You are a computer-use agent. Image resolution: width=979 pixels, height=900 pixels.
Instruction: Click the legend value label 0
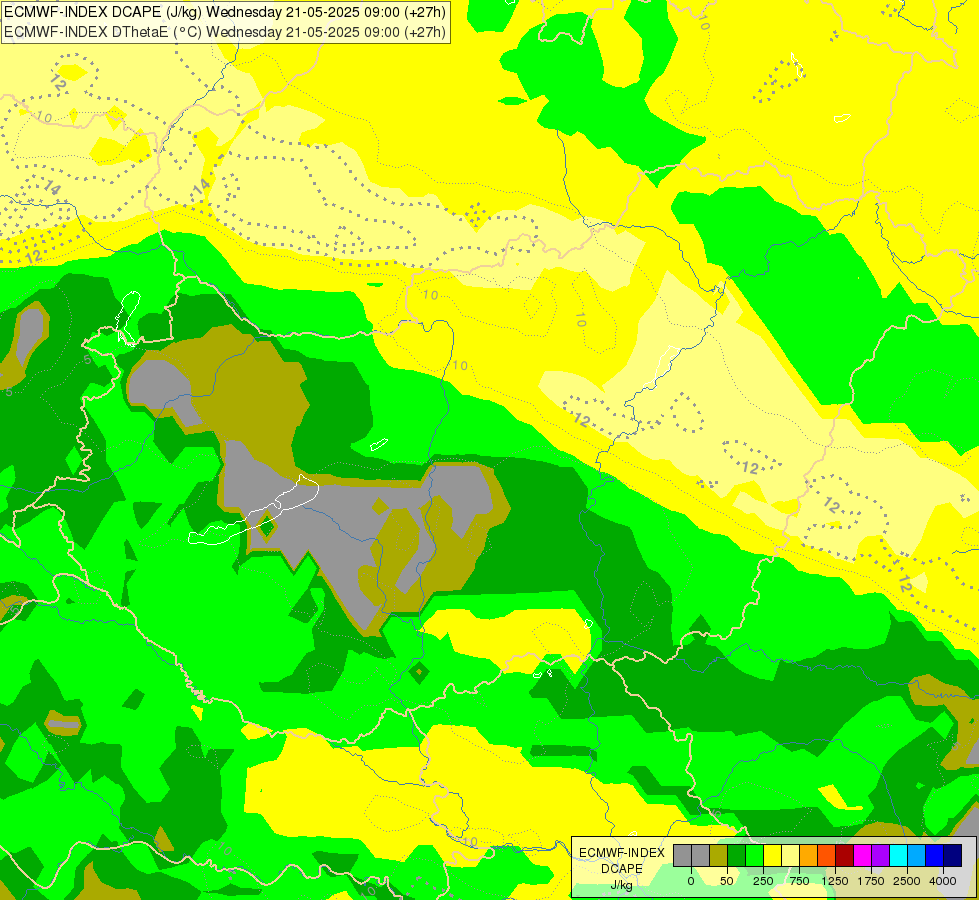click(x=691, y=881)
